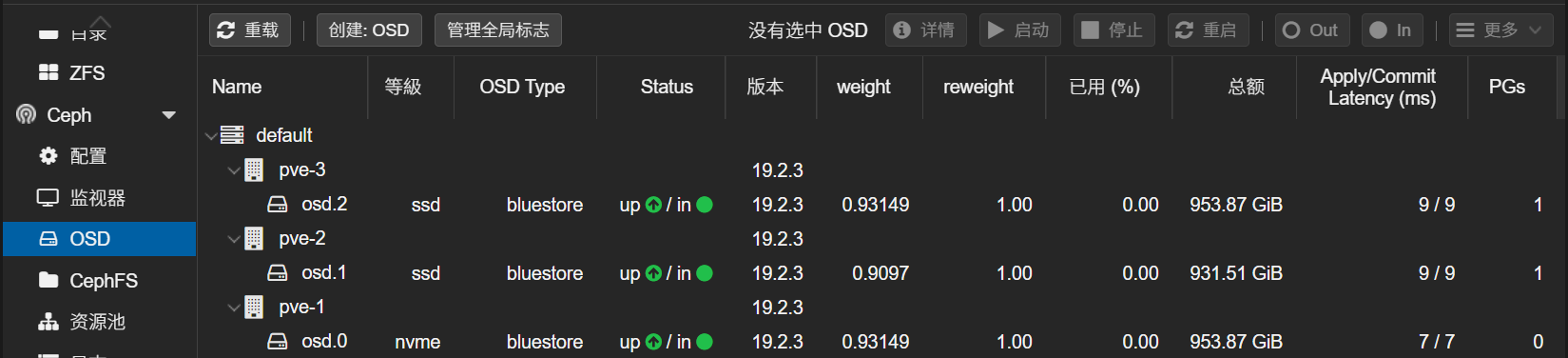1568x358 pixels.
Task: Click osd.1 green in status dot
Action: (705, 273)
